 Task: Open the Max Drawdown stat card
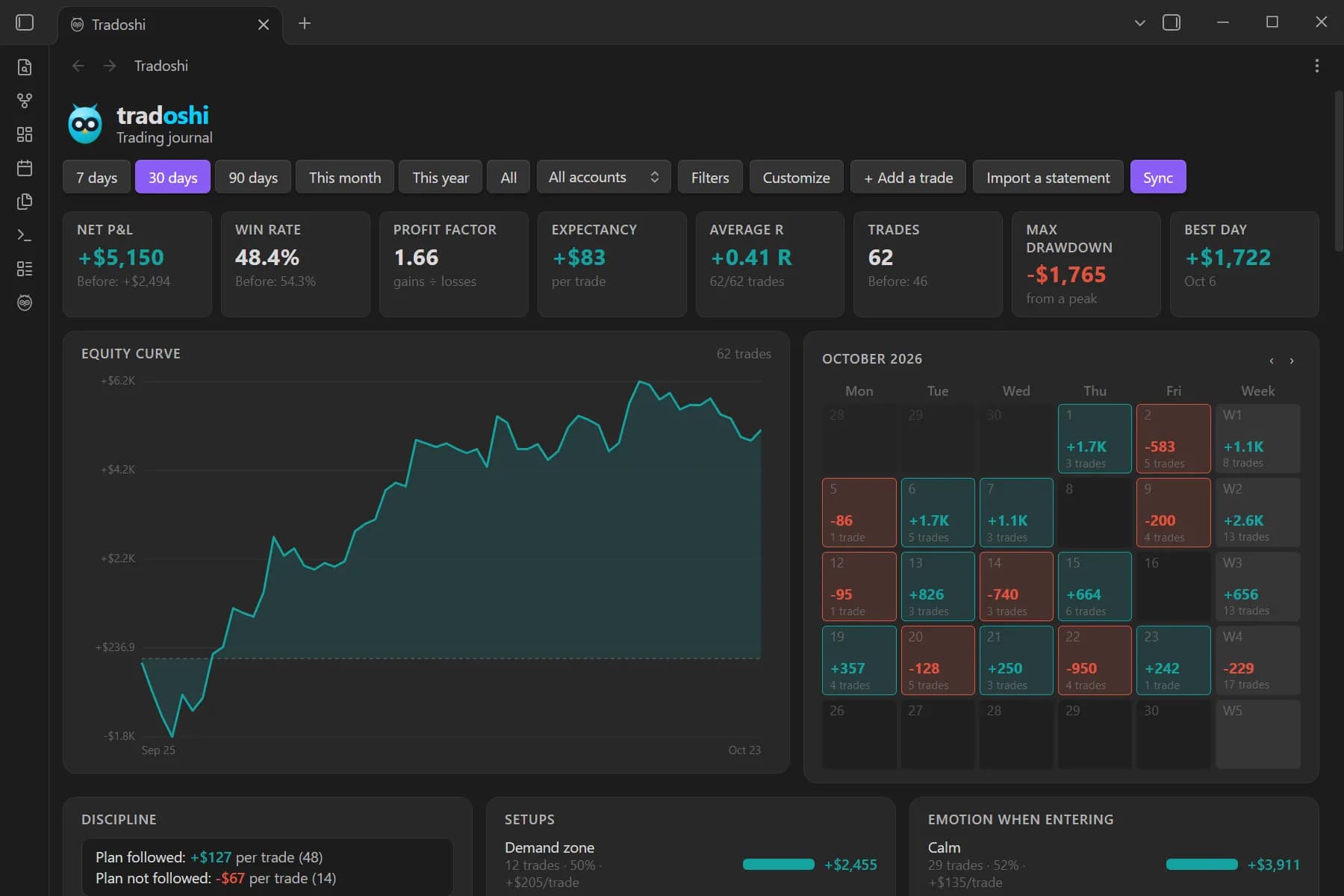(x=1086, y=264)
